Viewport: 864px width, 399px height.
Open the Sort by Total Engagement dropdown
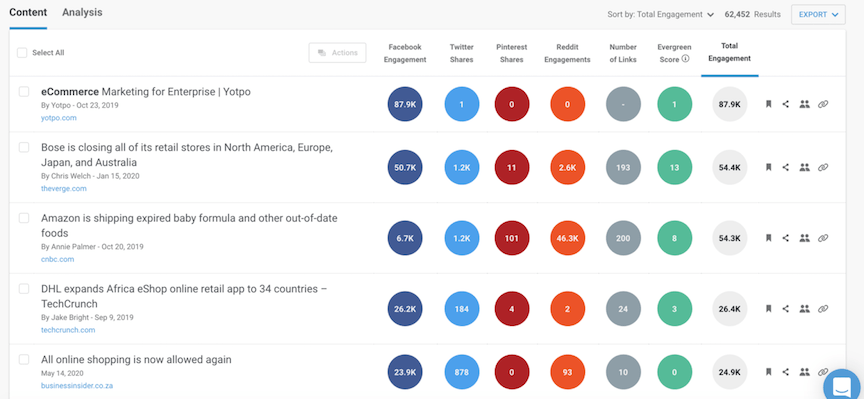[x=661, y=15]
